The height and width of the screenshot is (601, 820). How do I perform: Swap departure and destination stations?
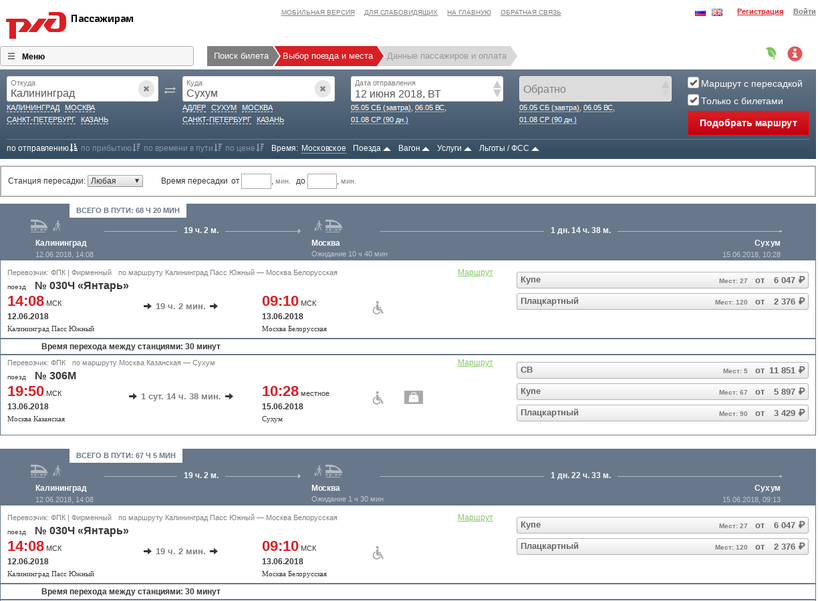(170, 90)
